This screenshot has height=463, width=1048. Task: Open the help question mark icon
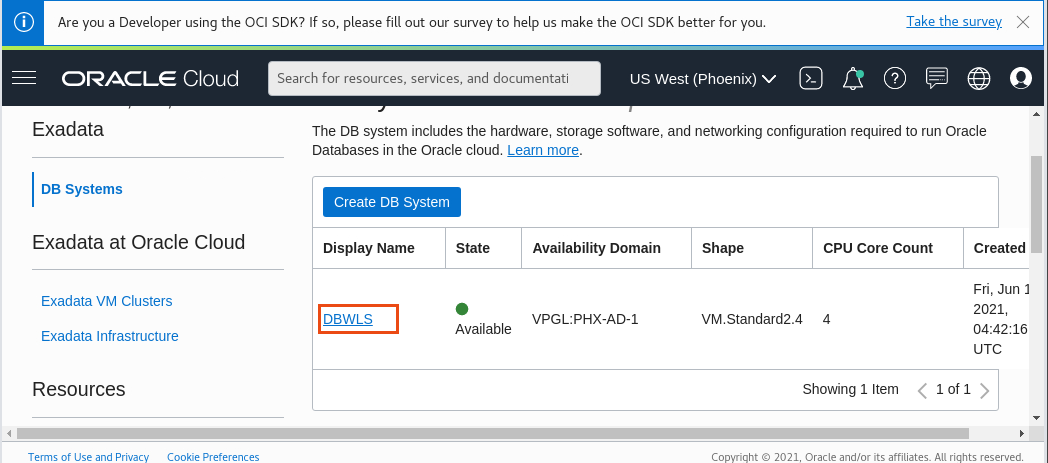point(894,78)
